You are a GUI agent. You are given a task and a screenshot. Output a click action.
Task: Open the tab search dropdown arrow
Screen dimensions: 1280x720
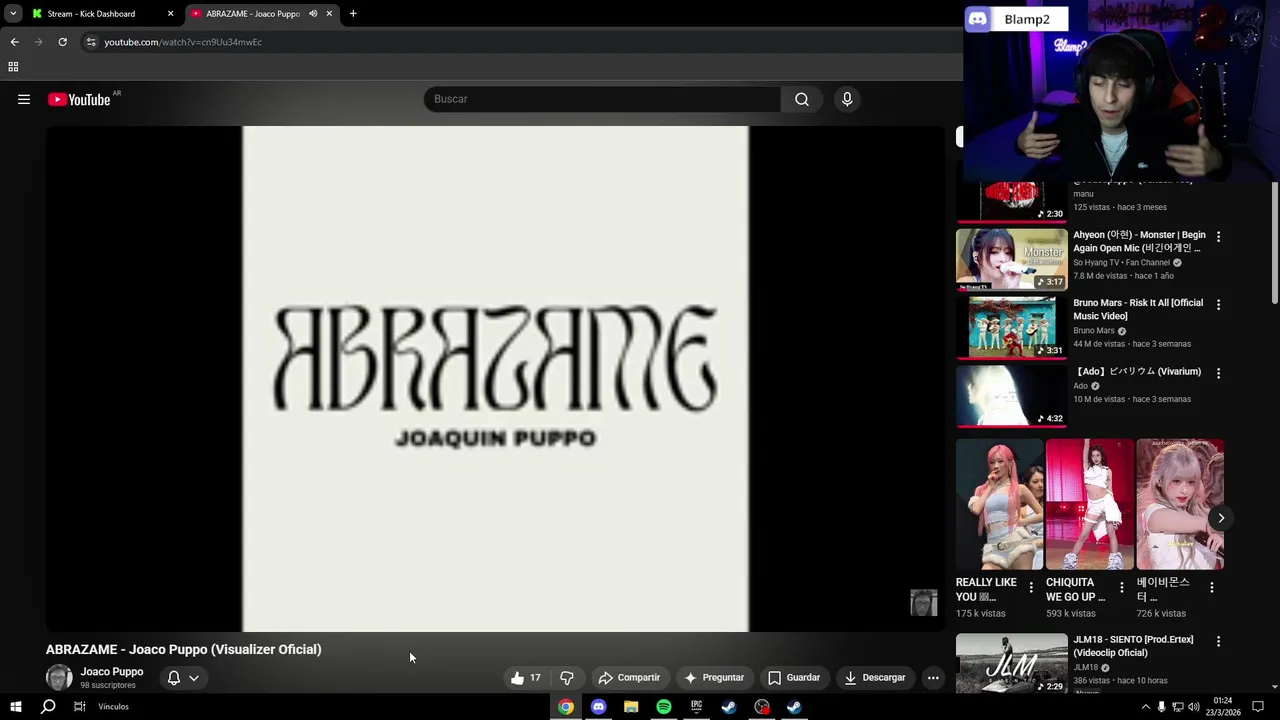[x=13, y=14]
